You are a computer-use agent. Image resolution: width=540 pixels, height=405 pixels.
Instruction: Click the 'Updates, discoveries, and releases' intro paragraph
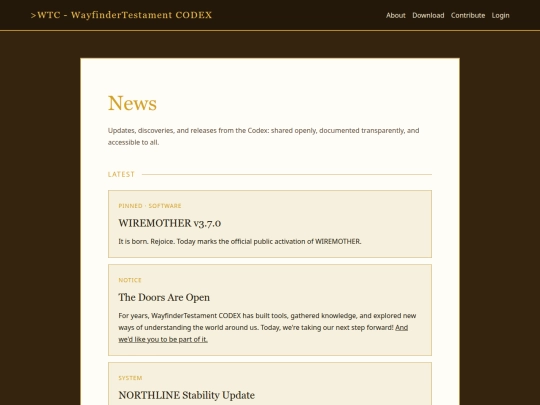[263, 136]
